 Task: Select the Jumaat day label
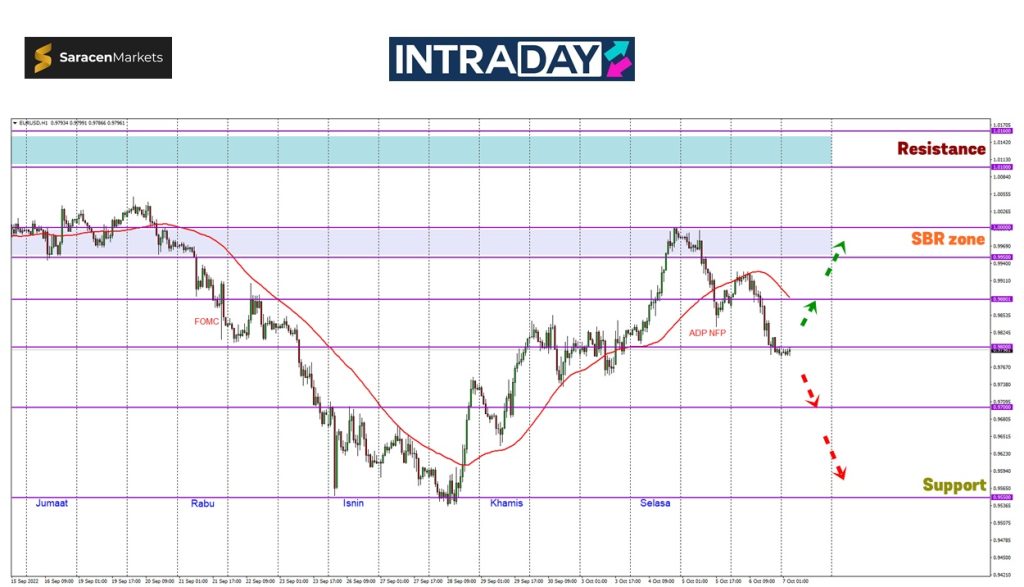pos(55,503)
